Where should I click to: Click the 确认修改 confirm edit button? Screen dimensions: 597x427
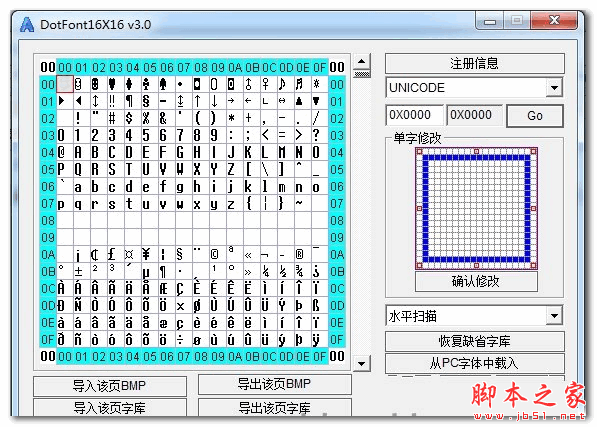[x=476, y=282]
